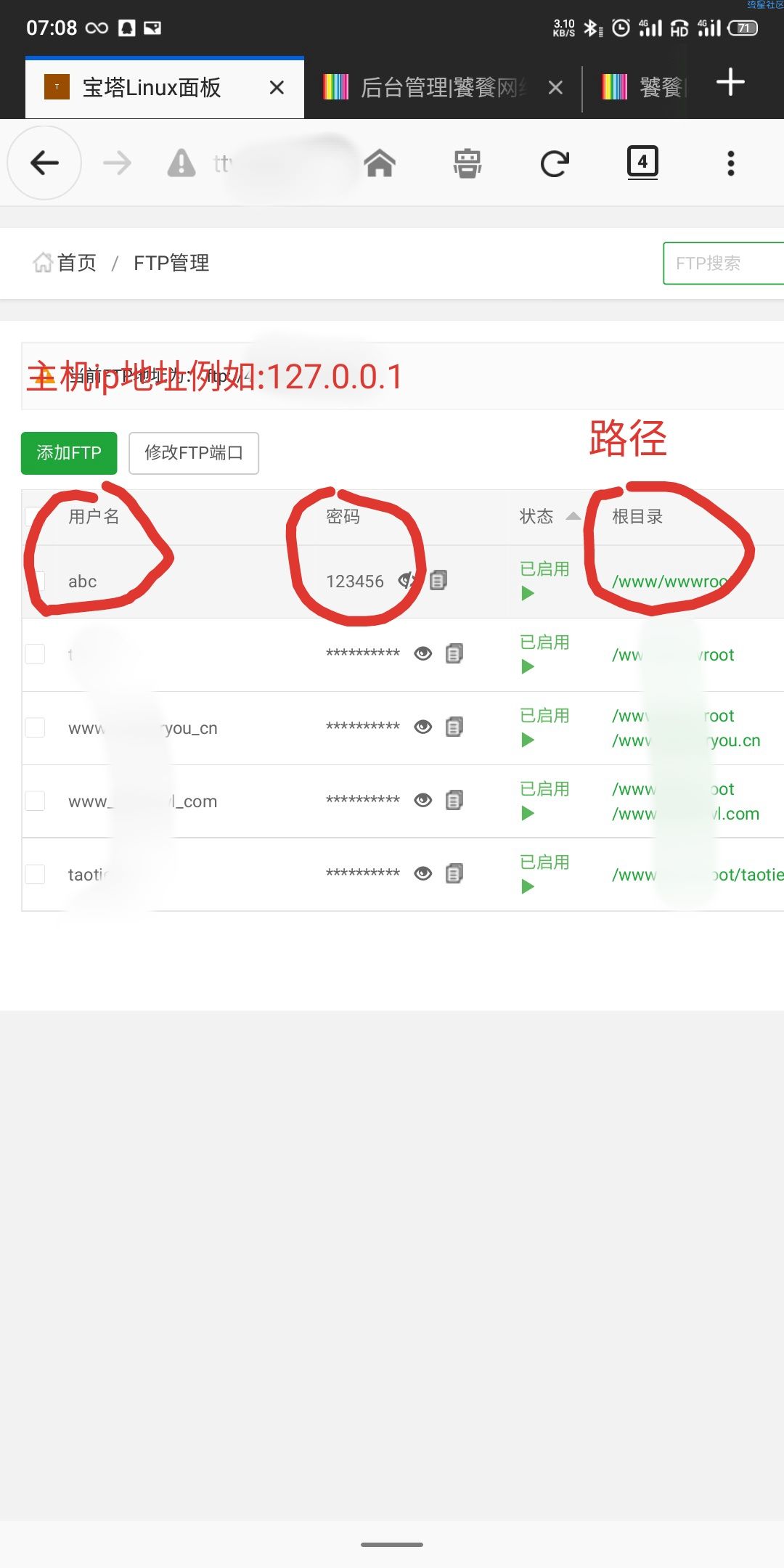The image size is (784, 1568).
Task: Copy password of the taoti FTP account
Action: 454,873
